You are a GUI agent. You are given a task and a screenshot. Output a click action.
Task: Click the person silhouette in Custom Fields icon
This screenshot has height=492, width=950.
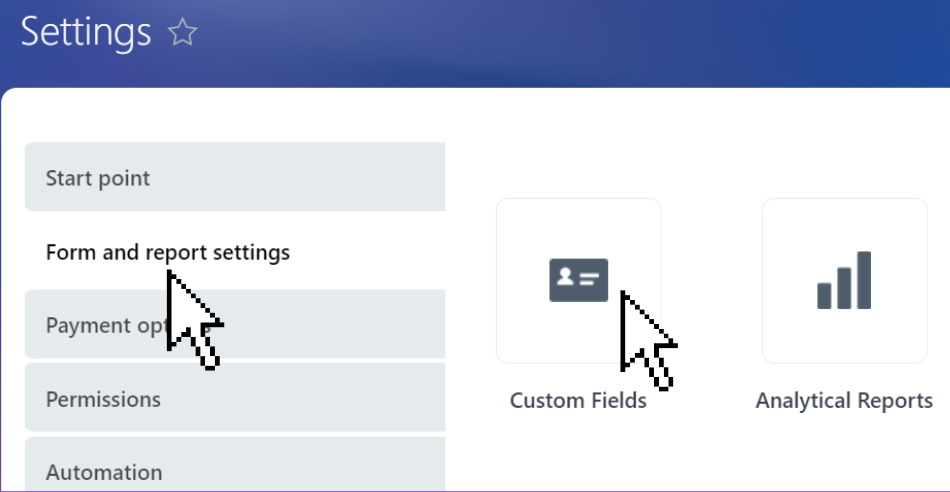coord(565,278)
